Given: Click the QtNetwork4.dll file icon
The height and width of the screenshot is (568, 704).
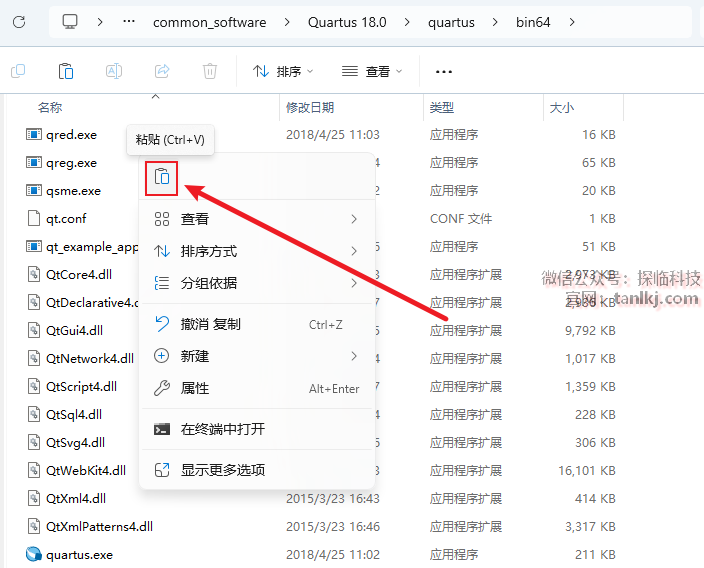Looking at the screenshot, I should (x=34, y=358).
